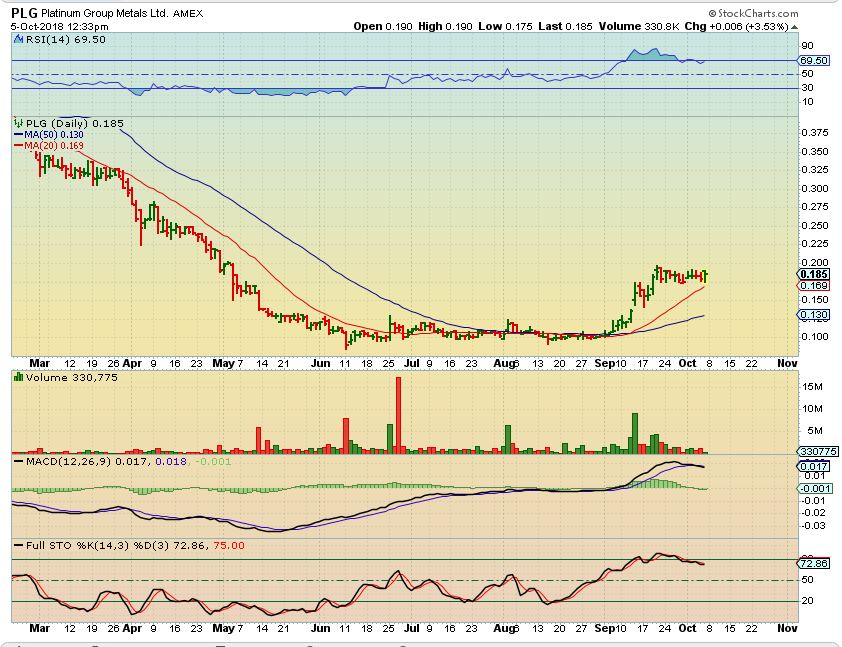Viewport: 842px width, 647px height.
Task: Click the 0.169 MA(20) tag on price axis
Action: point(813,286)
